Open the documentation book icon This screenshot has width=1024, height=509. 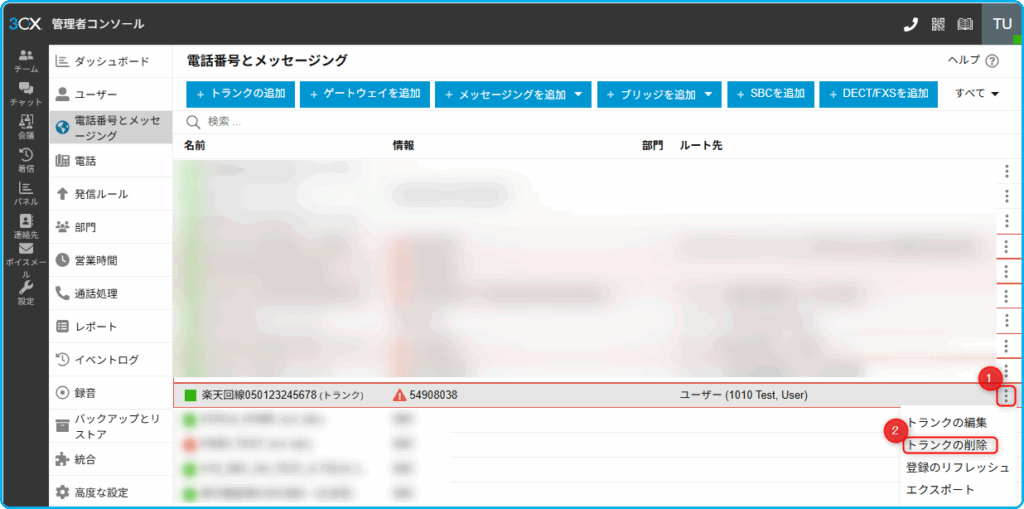pyautogui.click(x=965, y=24)
